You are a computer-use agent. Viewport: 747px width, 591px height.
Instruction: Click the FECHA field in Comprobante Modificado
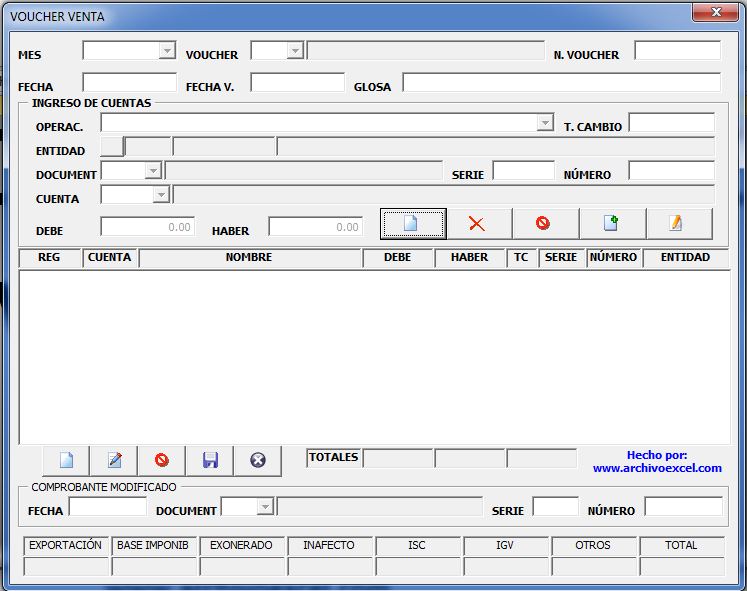point(108,506)
